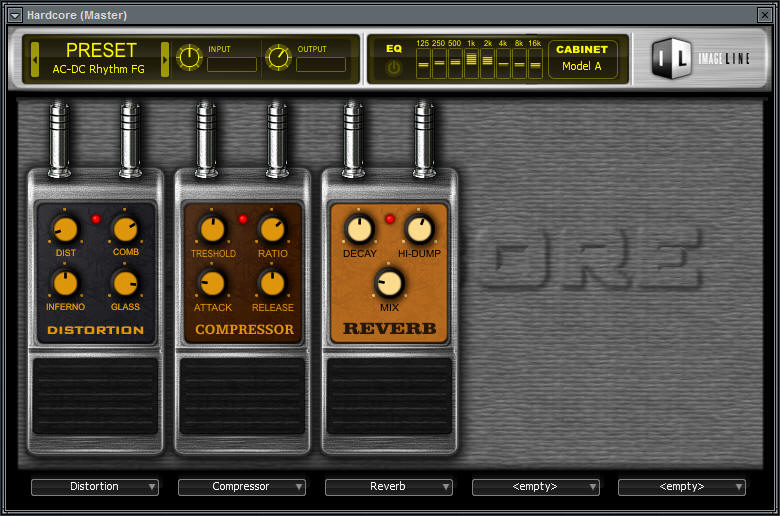Click the INPUT level knob
The image size is (780, 516).
coord(189,58)
